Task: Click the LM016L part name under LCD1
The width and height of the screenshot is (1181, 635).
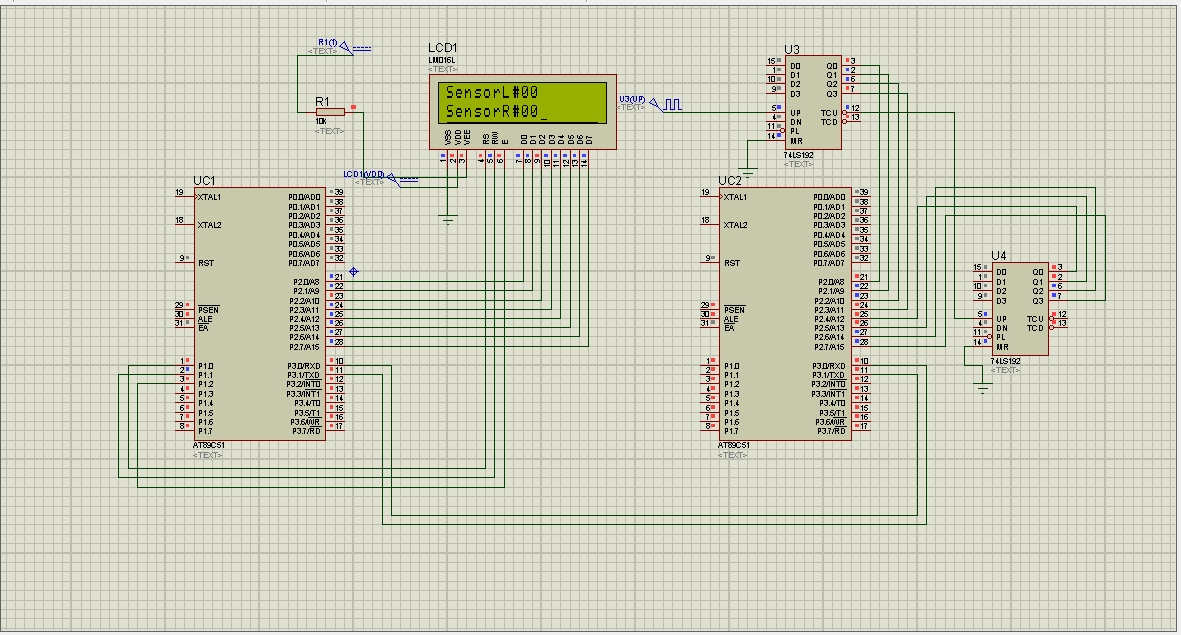Action: (441, 60)
